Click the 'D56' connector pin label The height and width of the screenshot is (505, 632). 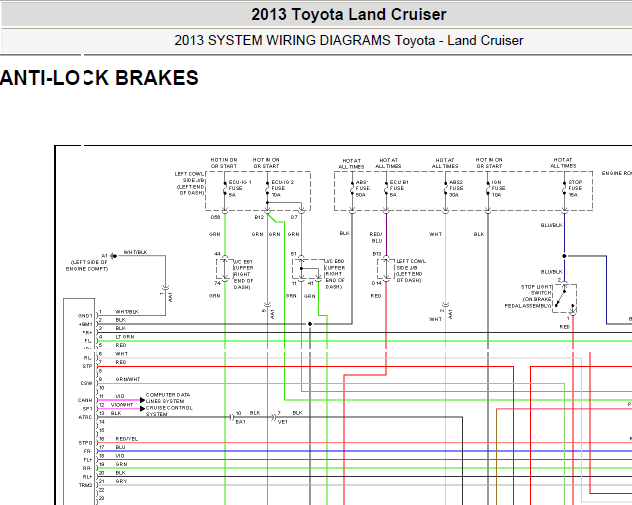[216, 217]
